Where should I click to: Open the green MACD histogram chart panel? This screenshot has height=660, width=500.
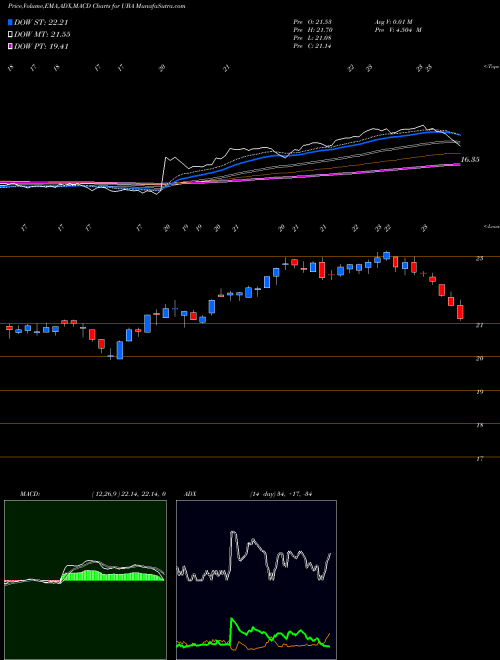[85, 580]
